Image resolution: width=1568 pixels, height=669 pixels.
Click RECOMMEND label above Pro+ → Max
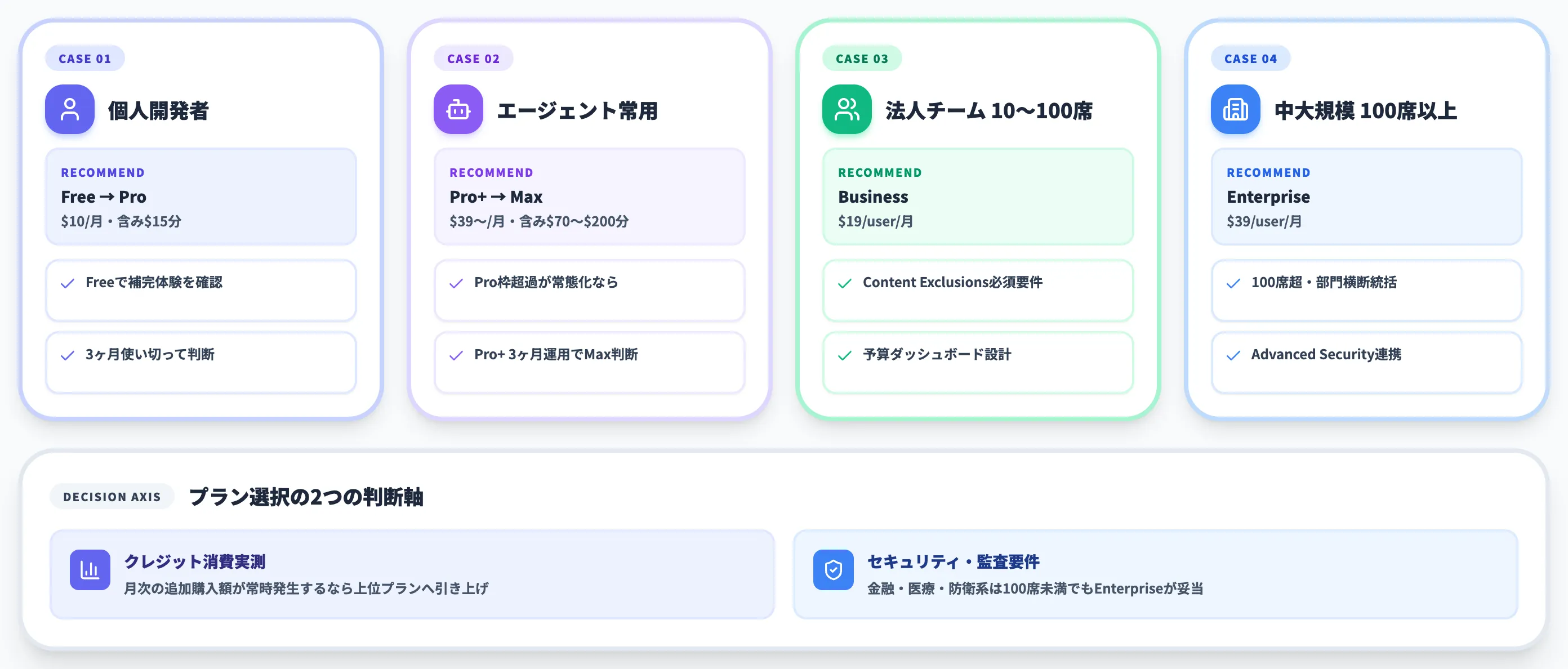click(x=491, y=172)
